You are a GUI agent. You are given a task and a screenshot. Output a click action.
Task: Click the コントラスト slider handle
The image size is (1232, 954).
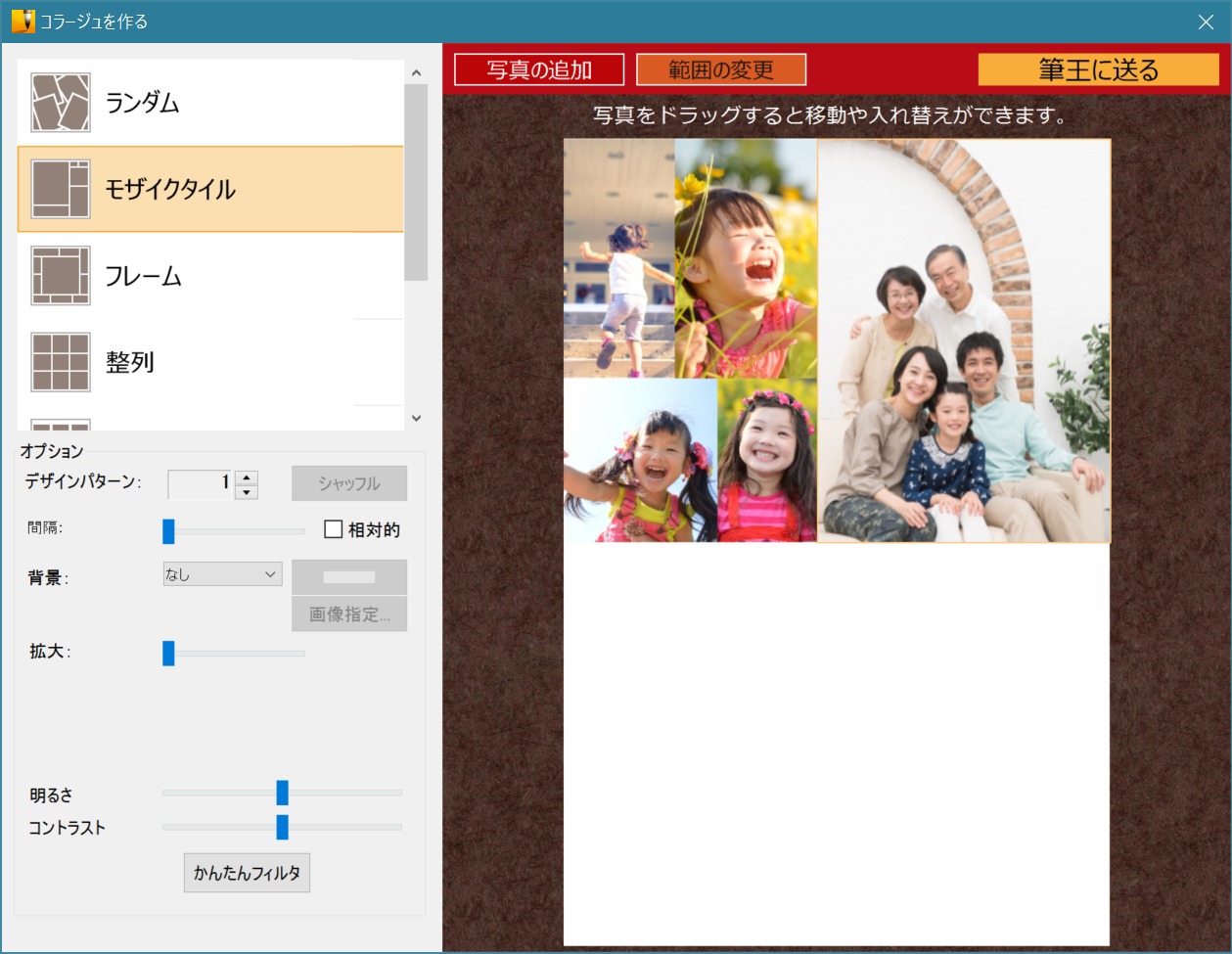coord(283,827)
